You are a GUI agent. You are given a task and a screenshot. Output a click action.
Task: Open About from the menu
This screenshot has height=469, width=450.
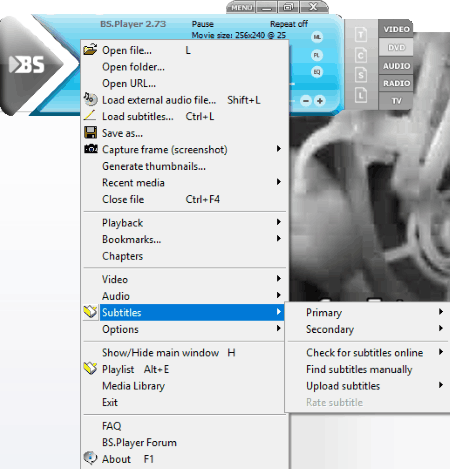pos(185,459)
